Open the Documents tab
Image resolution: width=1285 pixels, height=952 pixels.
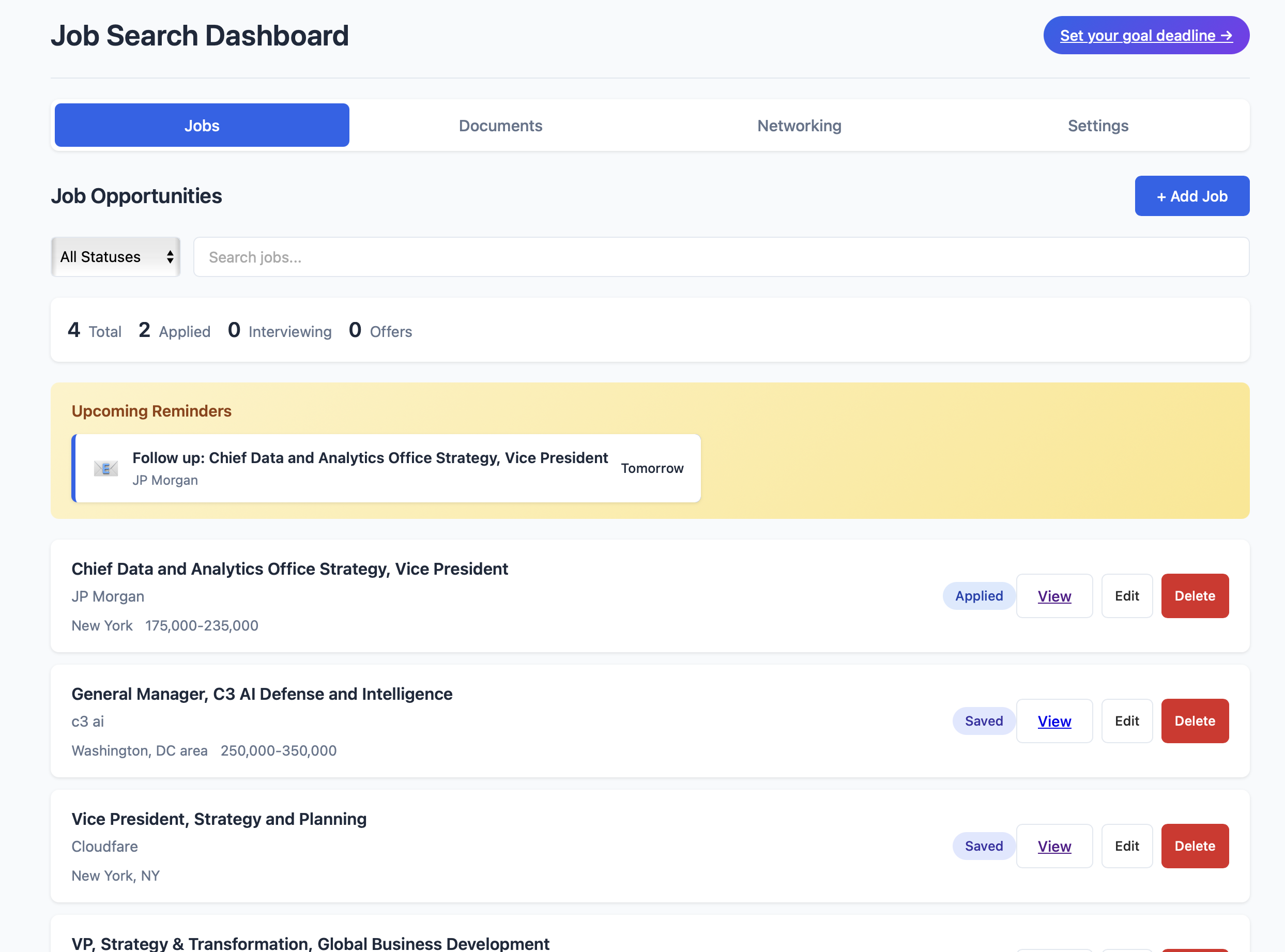(x=500, y=125)
